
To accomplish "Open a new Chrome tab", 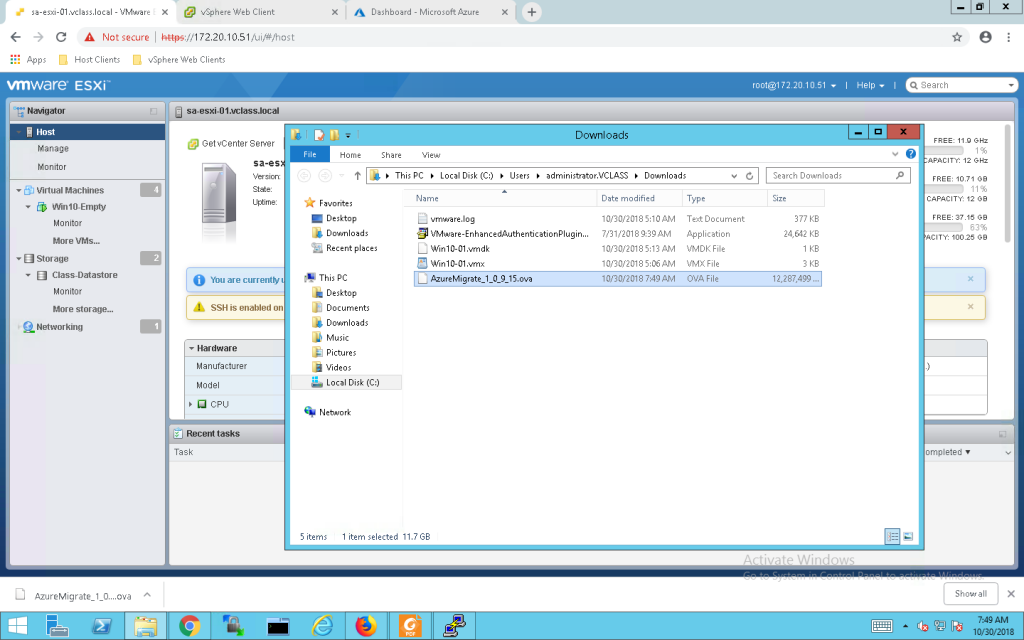I will [532, 12].
